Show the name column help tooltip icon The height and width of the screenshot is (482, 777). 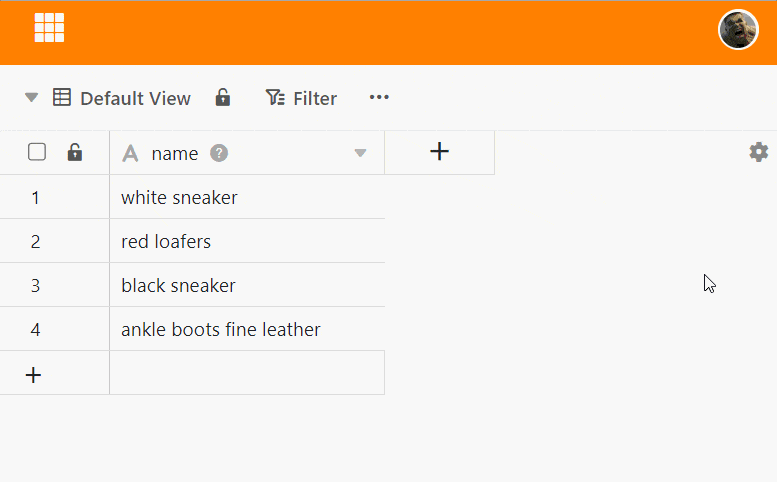click(219, 153)
